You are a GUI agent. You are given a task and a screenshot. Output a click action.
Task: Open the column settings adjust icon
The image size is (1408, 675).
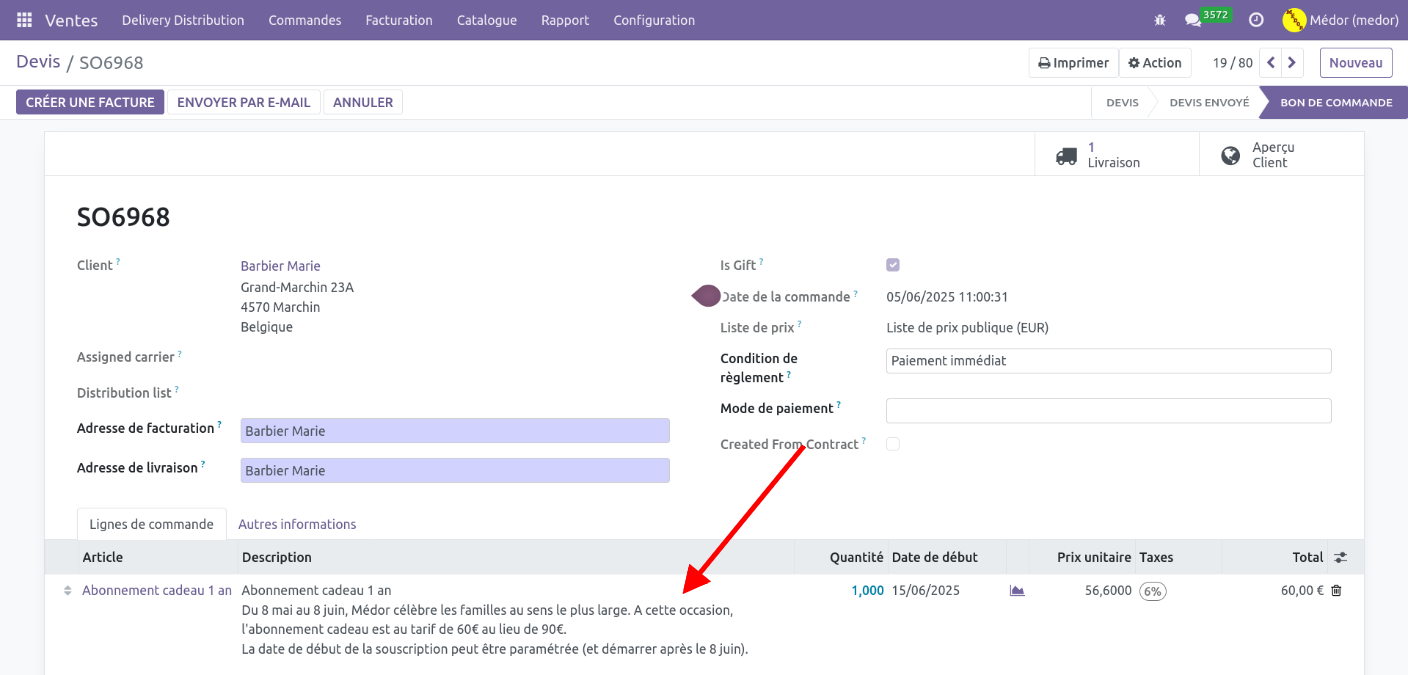(1341, 558)
